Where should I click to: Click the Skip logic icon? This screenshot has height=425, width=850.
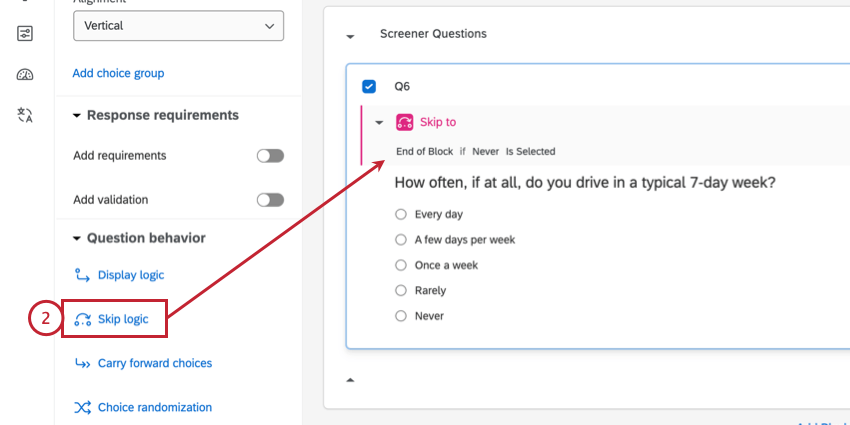82,319
